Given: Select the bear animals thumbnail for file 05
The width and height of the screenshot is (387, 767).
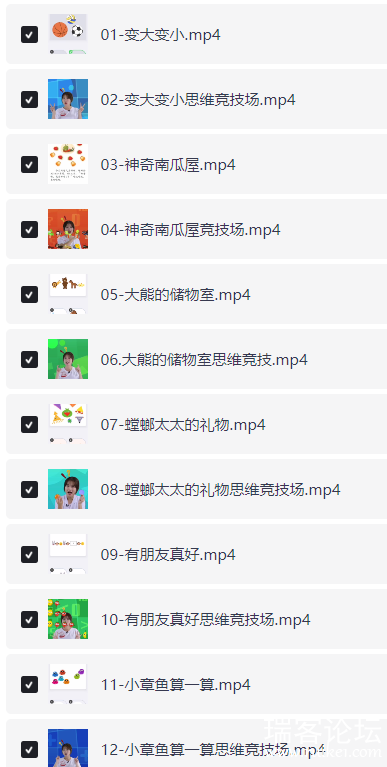Looking at the screenshot, I should [68, 294].
